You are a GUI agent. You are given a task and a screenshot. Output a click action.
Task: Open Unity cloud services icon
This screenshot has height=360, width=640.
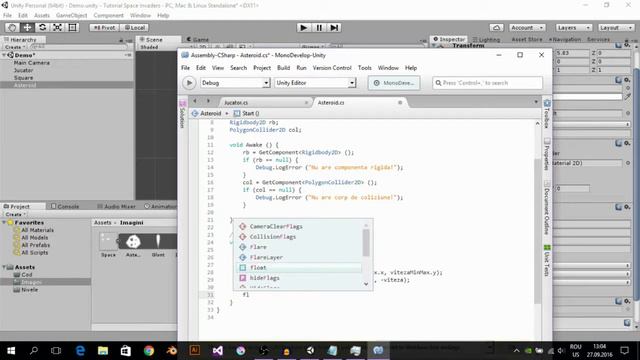(496, 28)
